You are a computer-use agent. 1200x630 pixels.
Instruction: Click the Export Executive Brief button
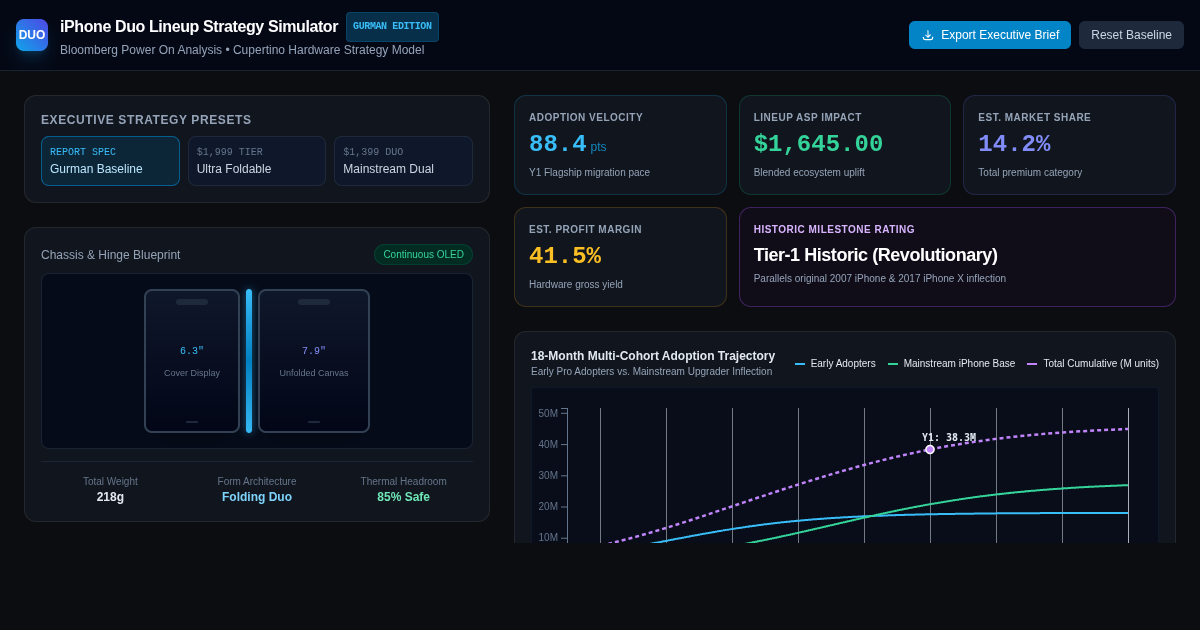click(x=990, y=35)
